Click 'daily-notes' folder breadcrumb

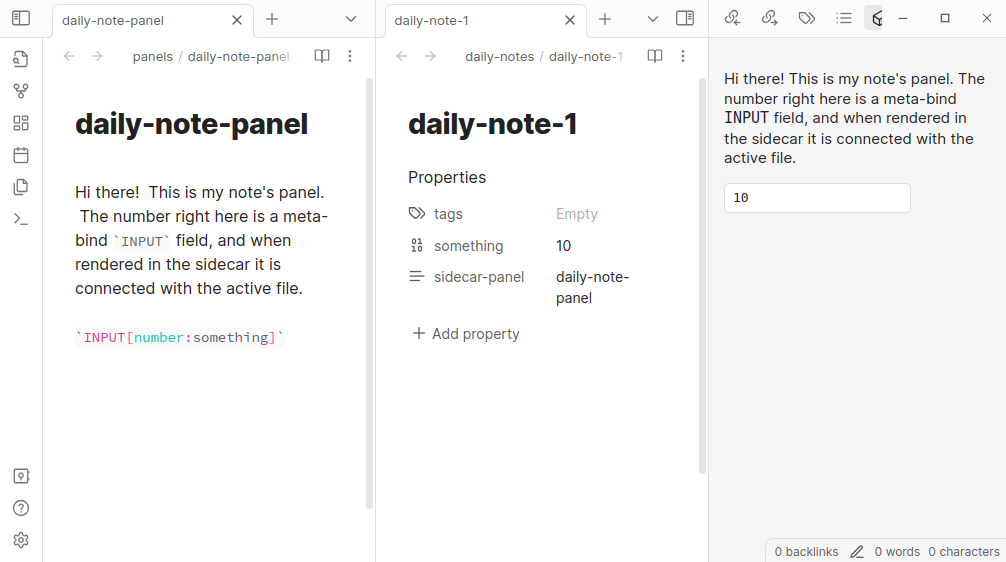click(x=500, y=56)
